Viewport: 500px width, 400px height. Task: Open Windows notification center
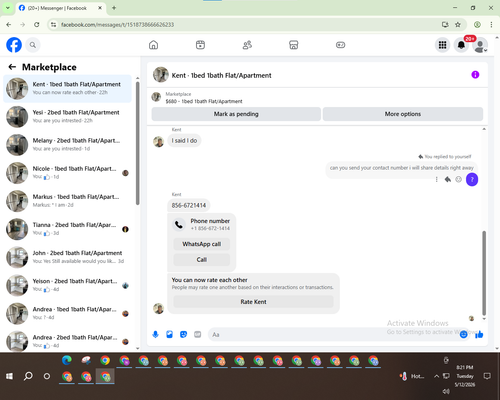pyautogui.click(x=487, y=376)
